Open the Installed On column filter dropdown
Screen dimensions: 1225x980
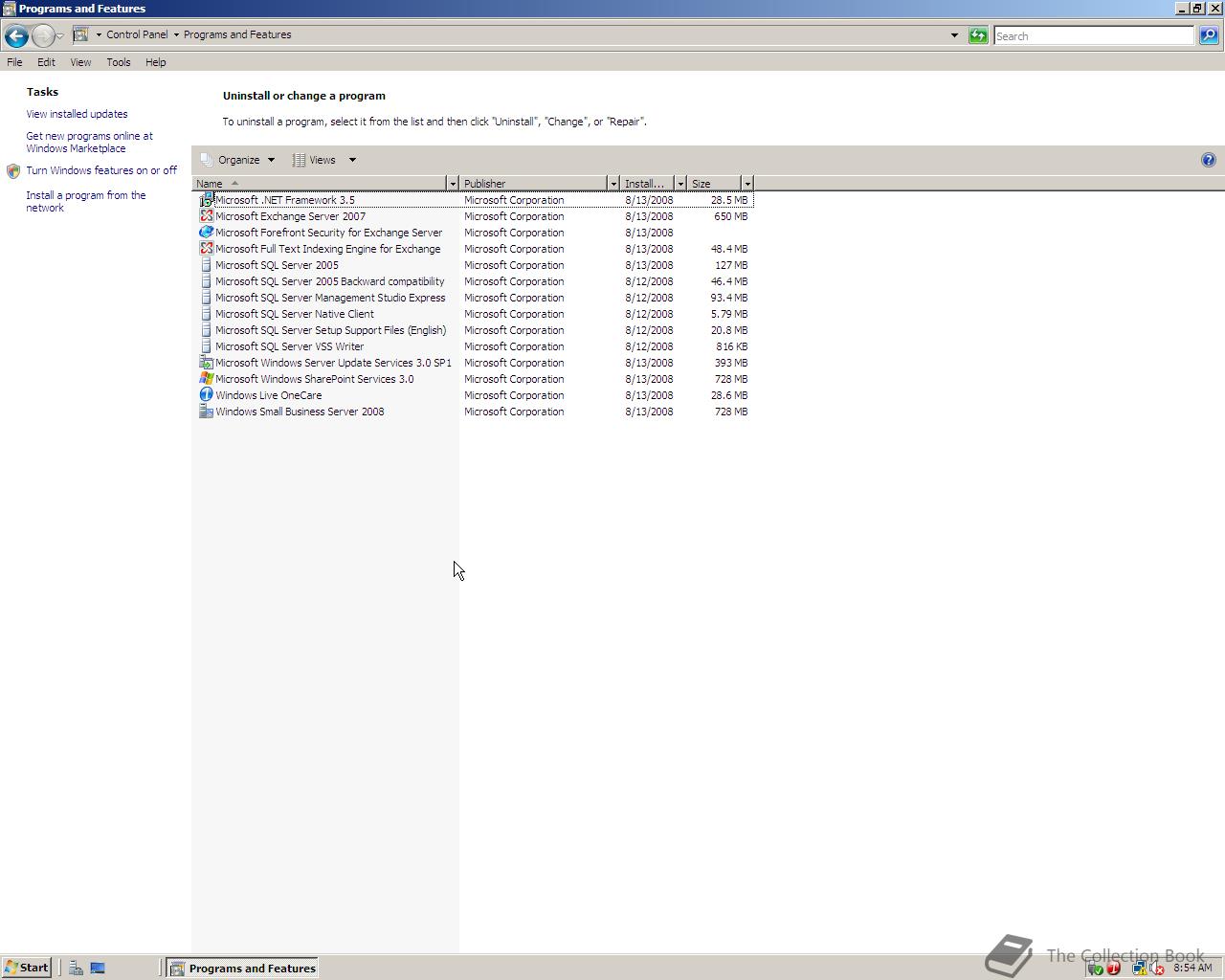point(680,183)
